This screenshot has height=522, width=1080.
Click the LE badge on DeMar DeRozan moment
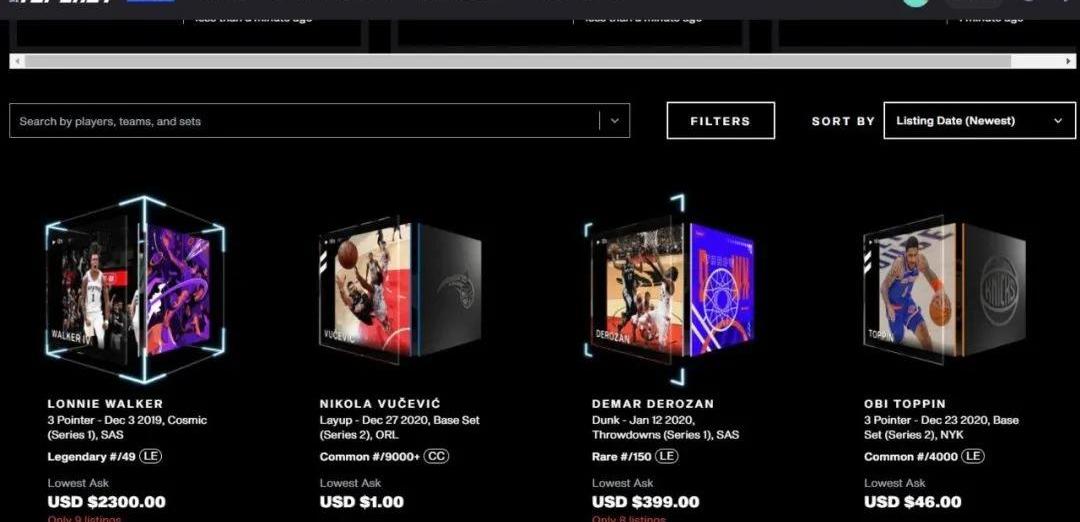[x=666, y=456]
